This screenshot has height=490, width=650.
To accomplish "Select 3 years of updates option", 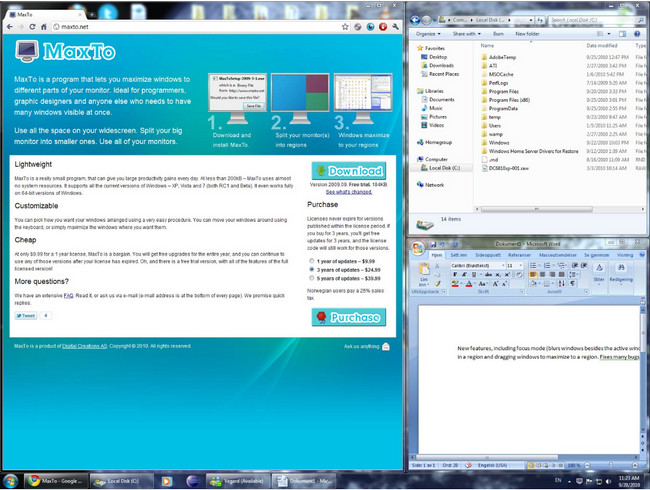I will point(312,270).
